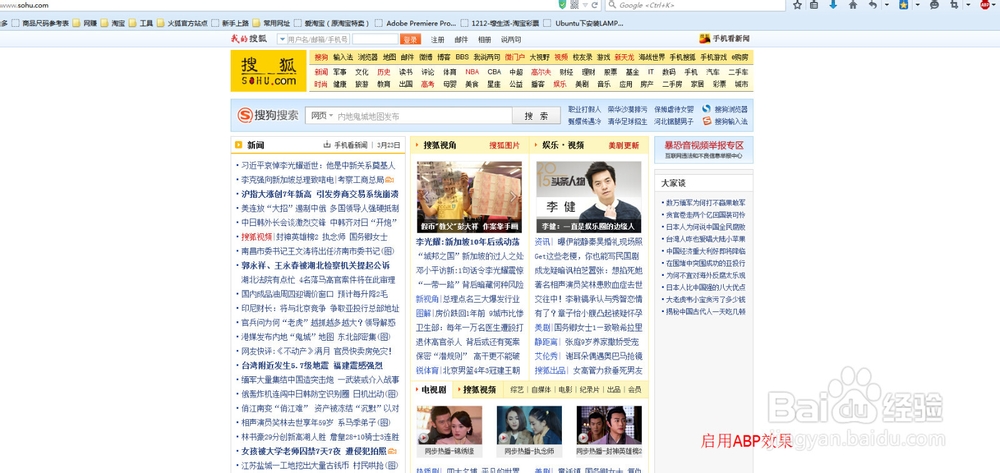Viewport: 1000px width, 473px height.
Task: Switch to the 电视剧 tab
Action: coord(434,389)
